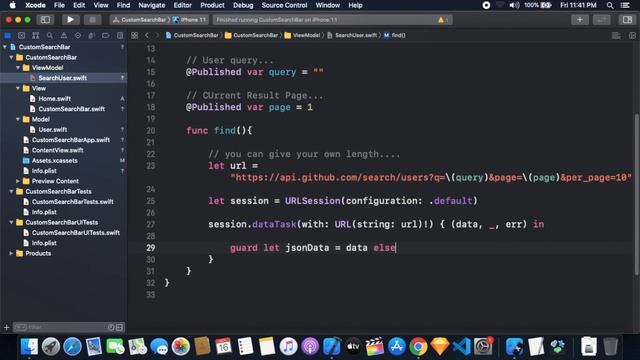Open Visual Studio Code from the Dock
Image resolution: width=640 pixels, height=360 pixels.
(x=462, y=347)
